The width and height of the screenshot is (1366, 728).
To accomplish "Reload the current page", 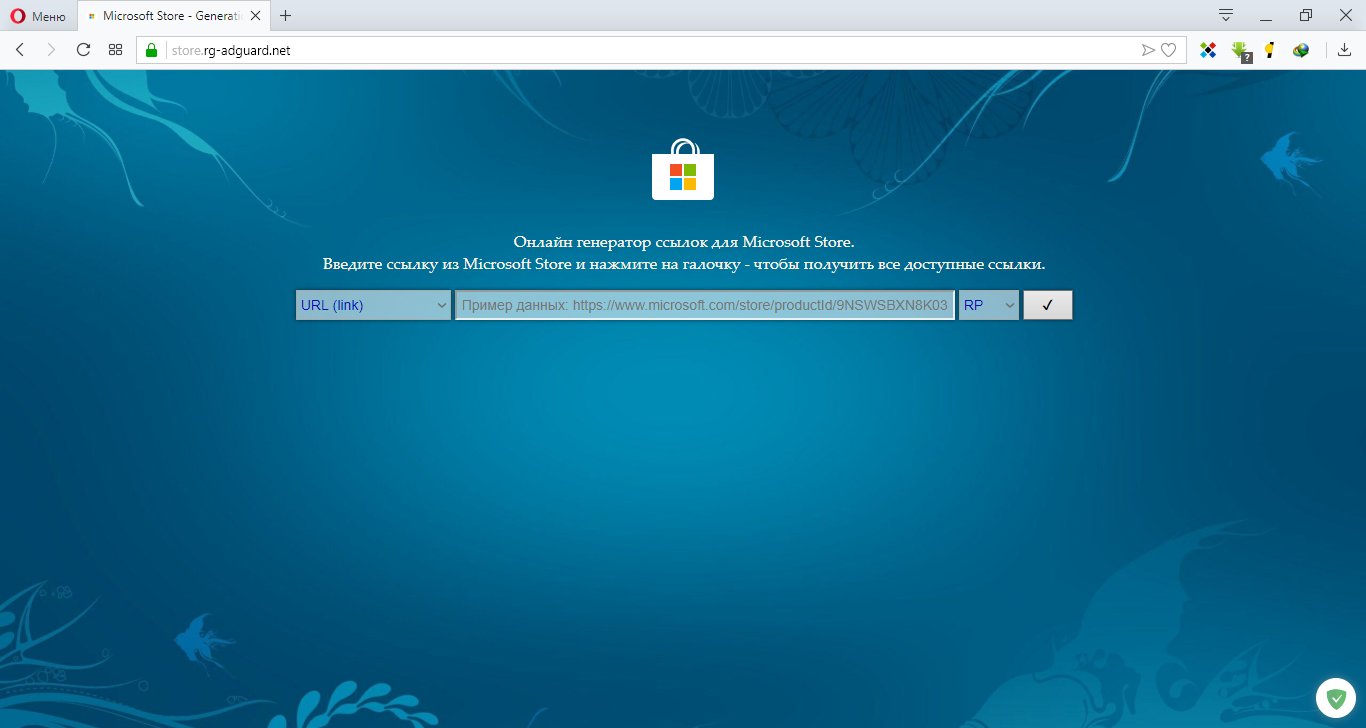I will (83, 50).
